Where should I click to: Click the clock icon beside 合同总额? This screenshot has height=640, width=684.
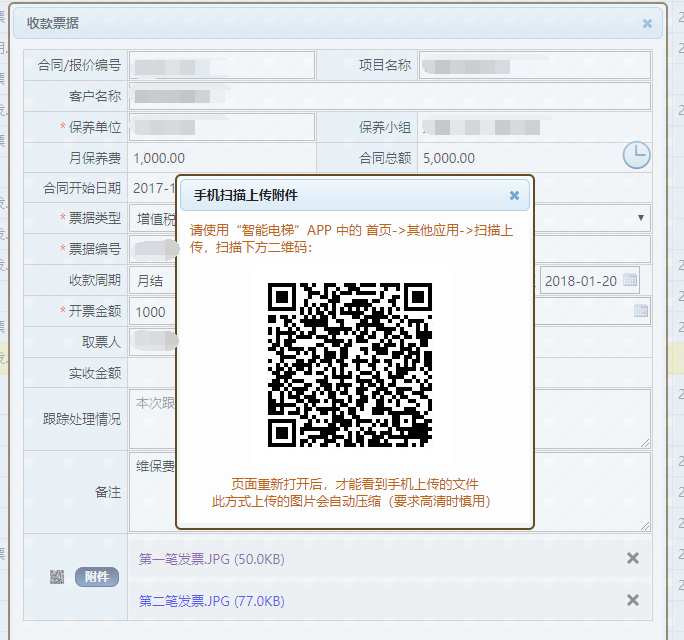[636, 155]
